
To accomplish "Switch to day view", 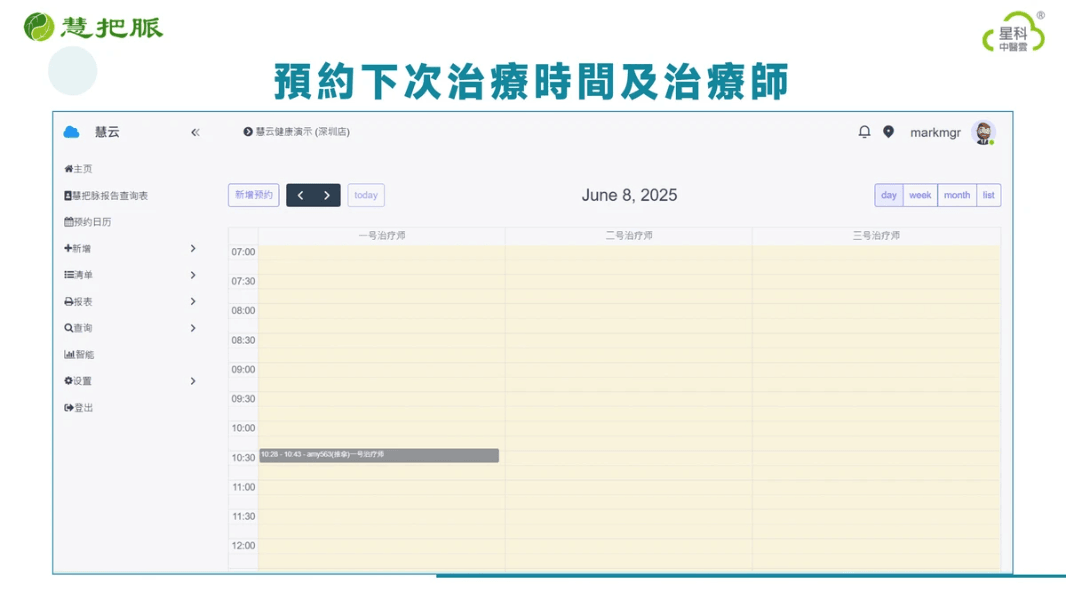I will (889, 195).
